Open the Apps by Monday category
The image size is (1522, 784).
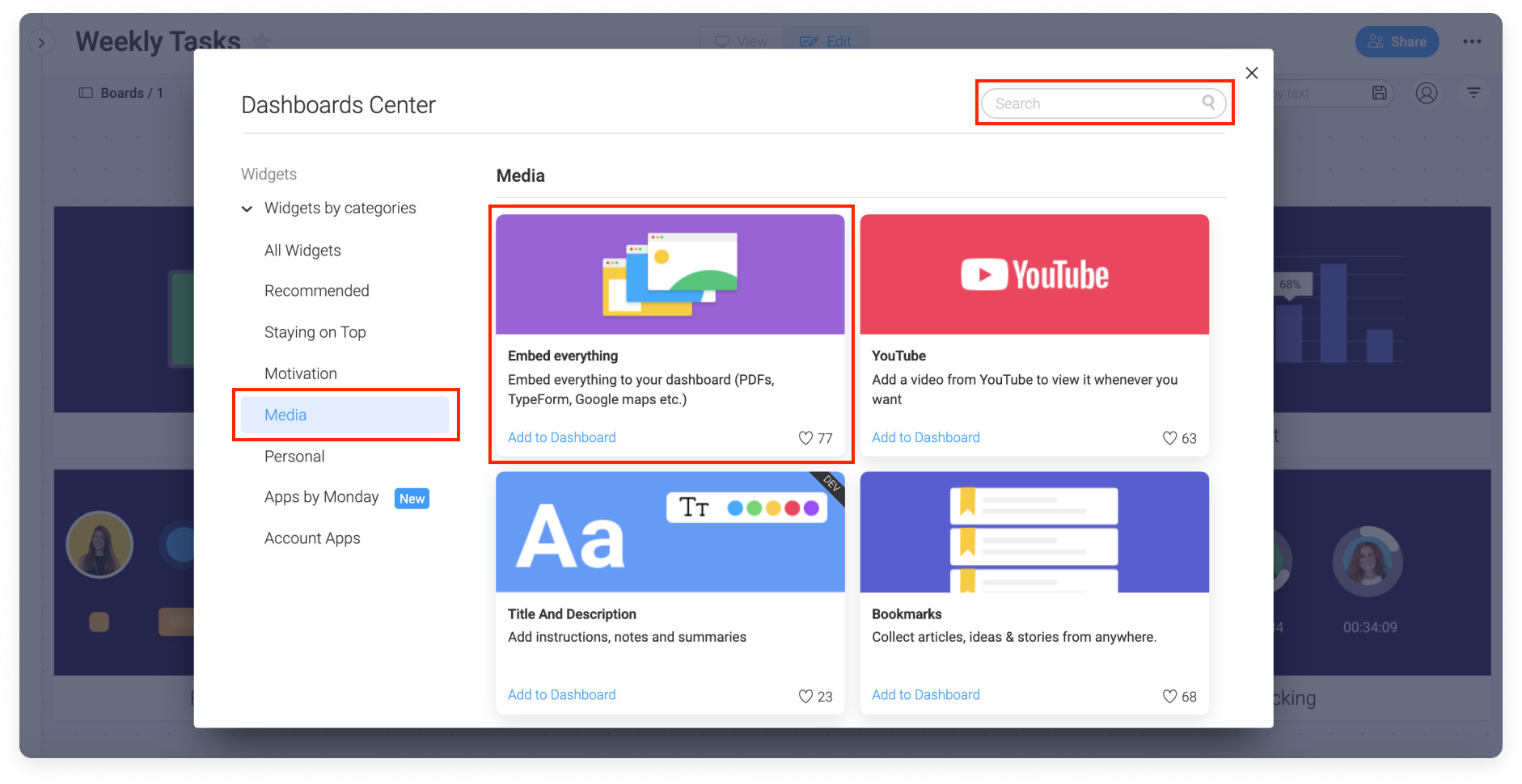click(x=321, y=497)
